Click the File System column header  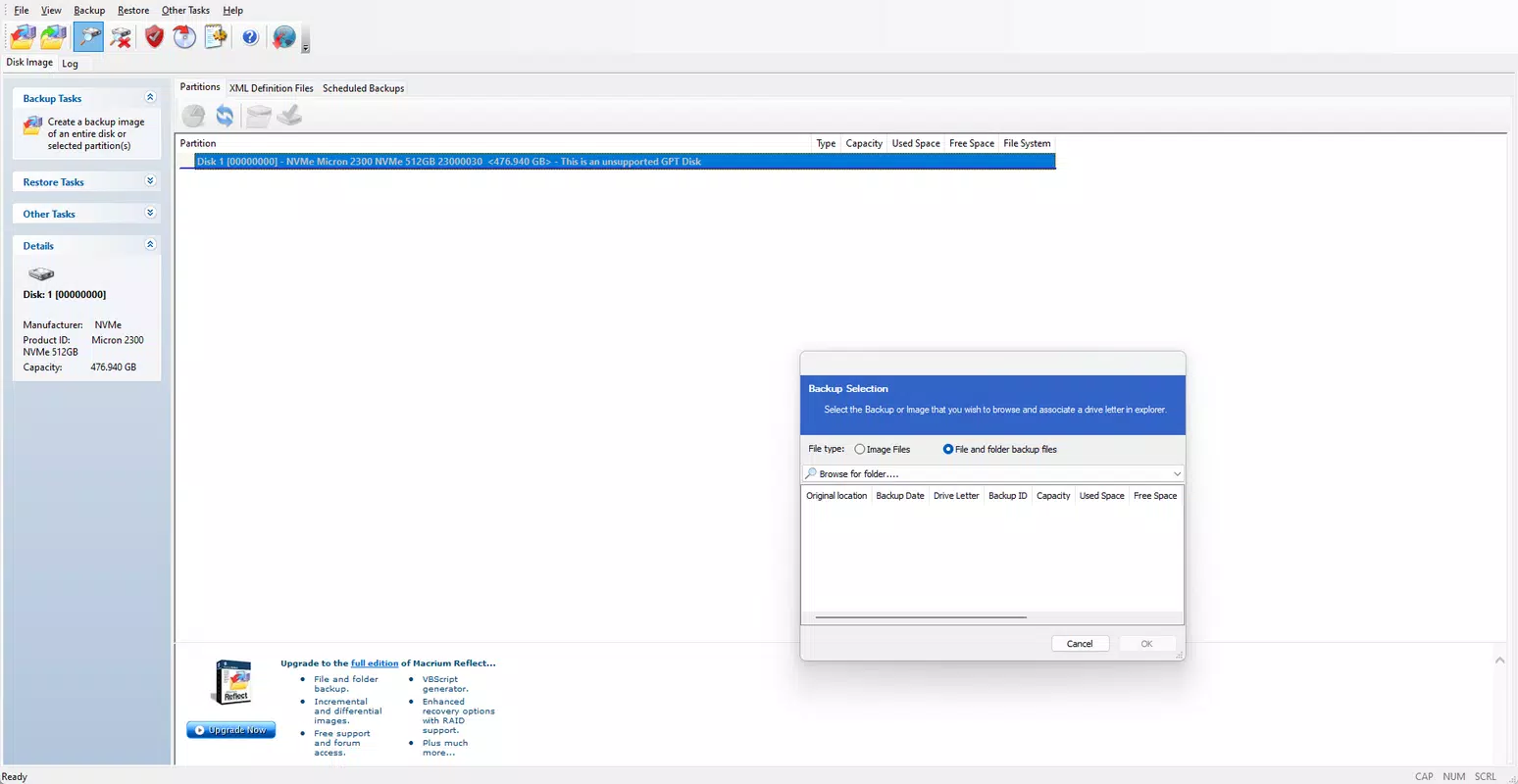[x=1027, y=143]
